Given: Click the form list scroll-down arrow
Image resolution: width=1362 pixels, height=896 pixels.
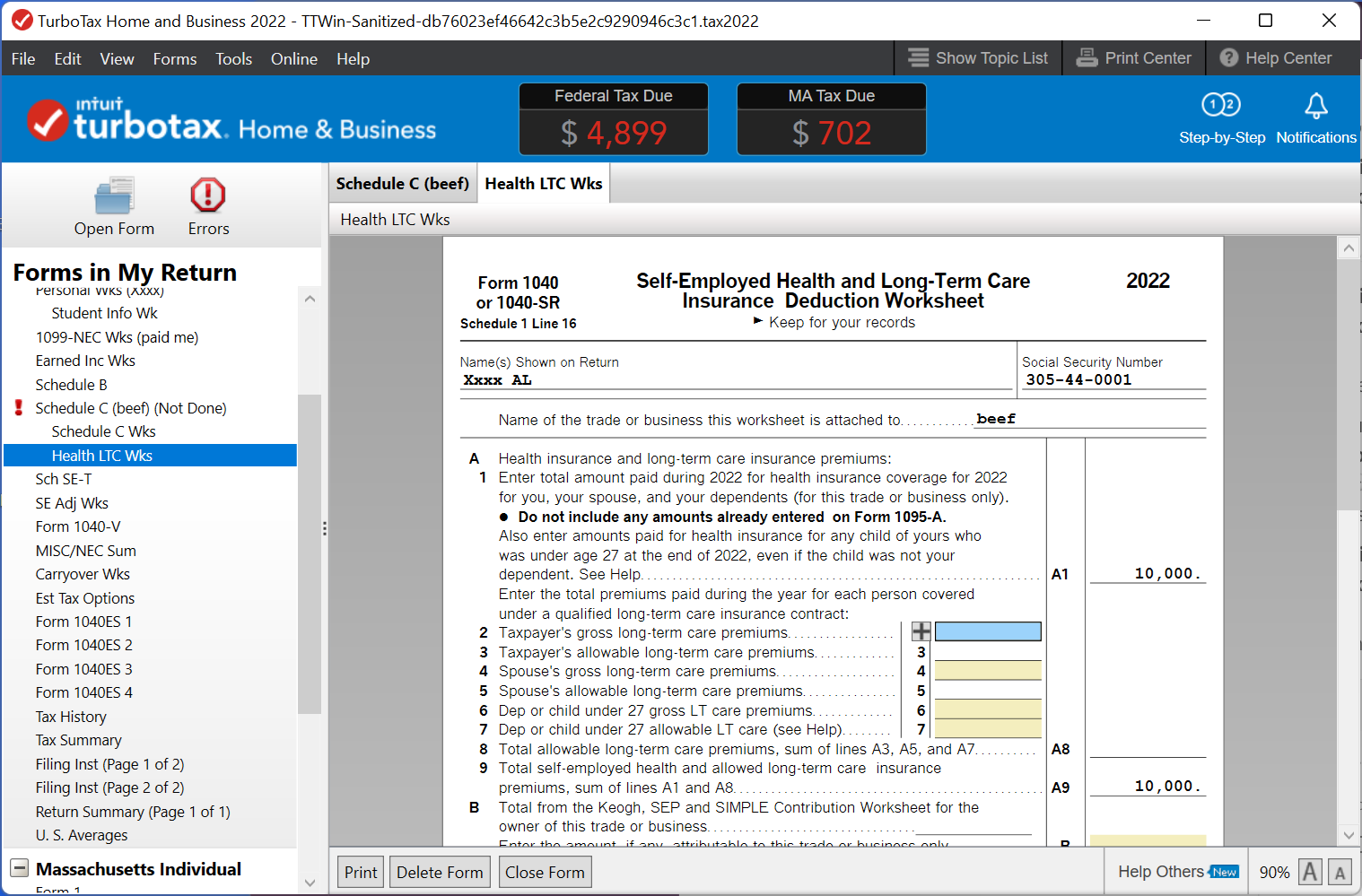Looking at the screenshot, I should [x=310, y=883].
